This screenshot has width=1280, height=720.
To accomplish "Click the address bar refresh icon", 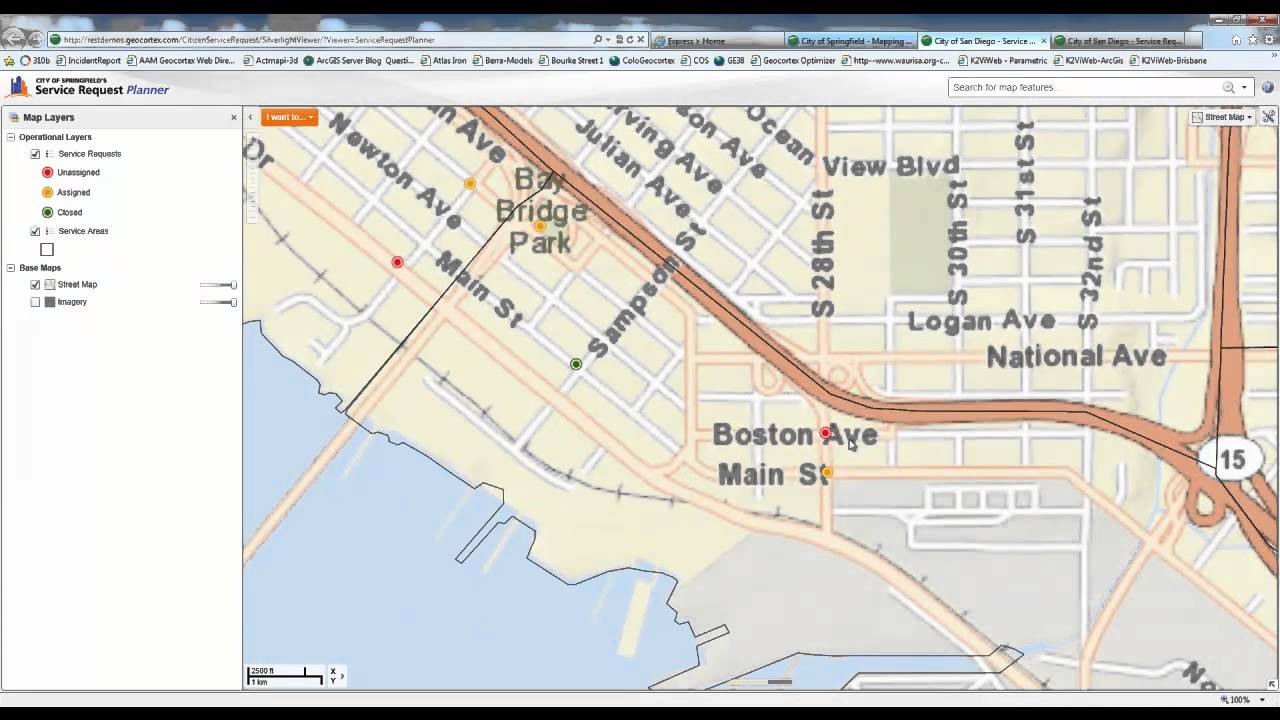I will 630,40.
